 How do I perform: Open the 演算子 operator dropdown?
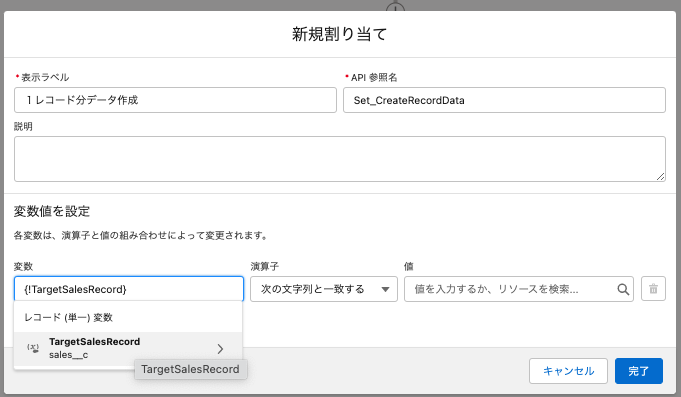click(x=324, y=289)
